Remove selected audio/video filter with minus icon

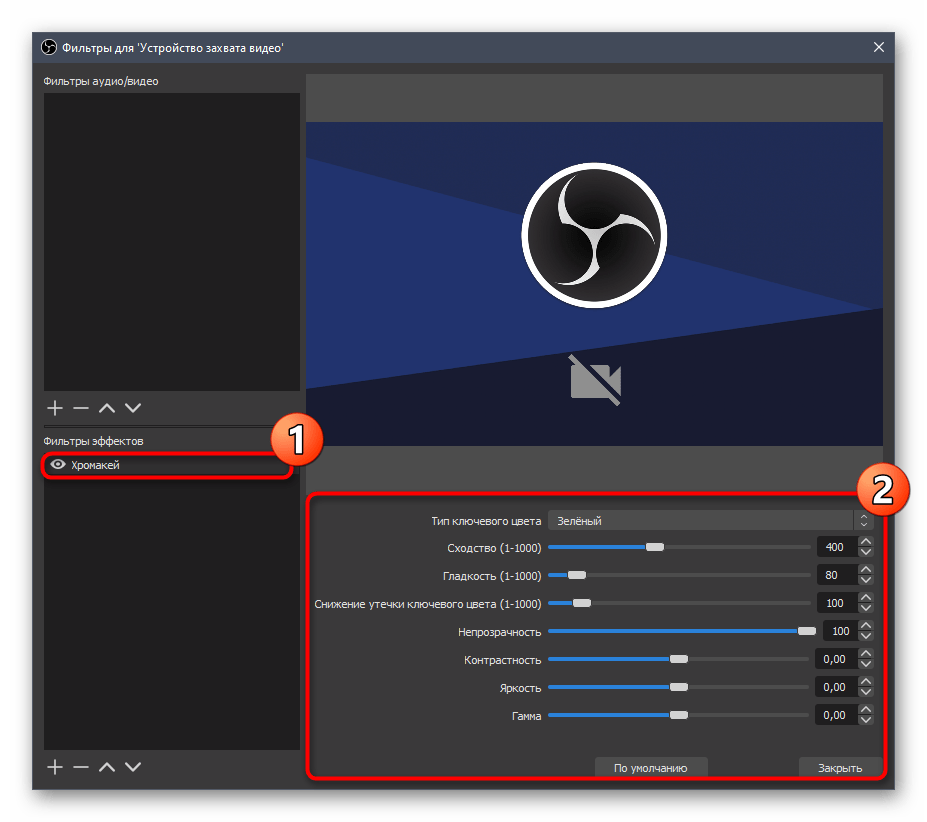point(81,408)
